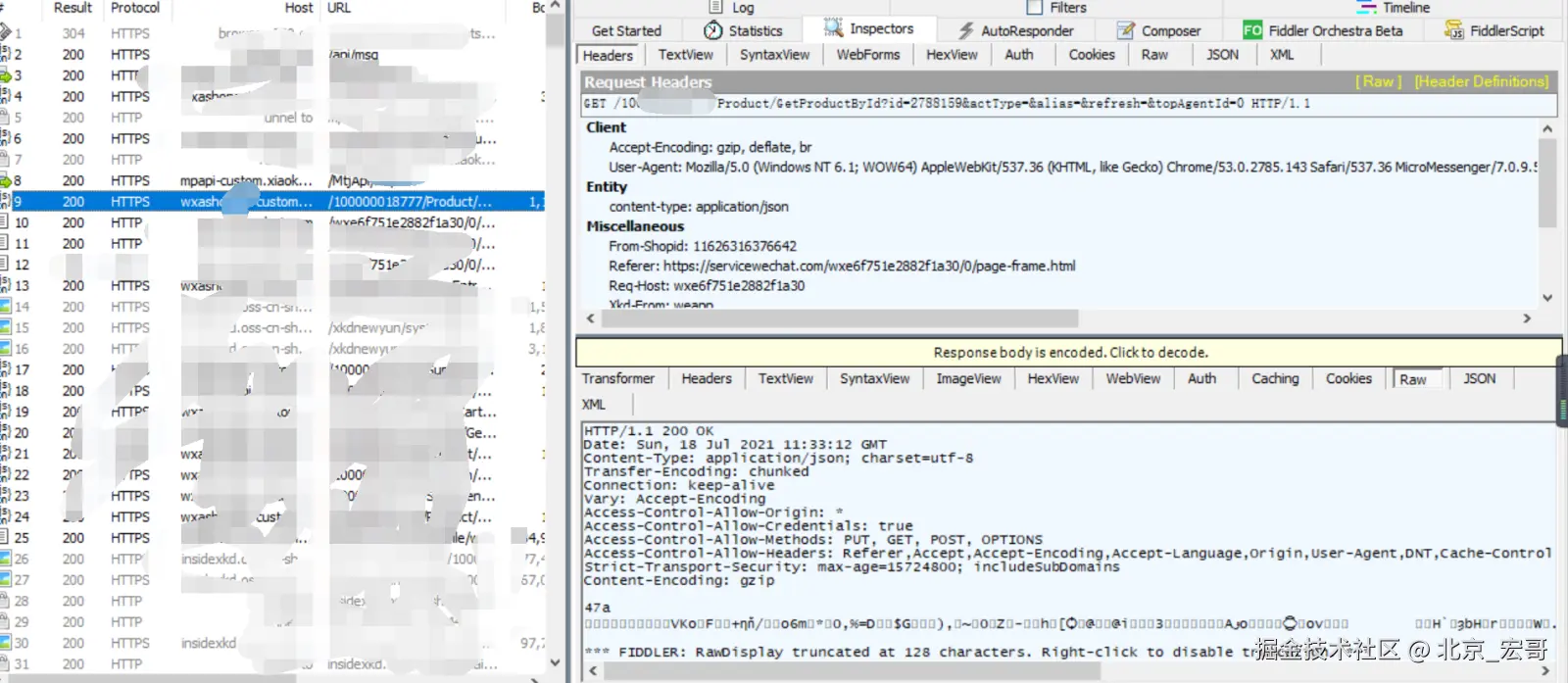Click the Referer header line
The width and height of the screenshot is (1568, 683).
842,266
